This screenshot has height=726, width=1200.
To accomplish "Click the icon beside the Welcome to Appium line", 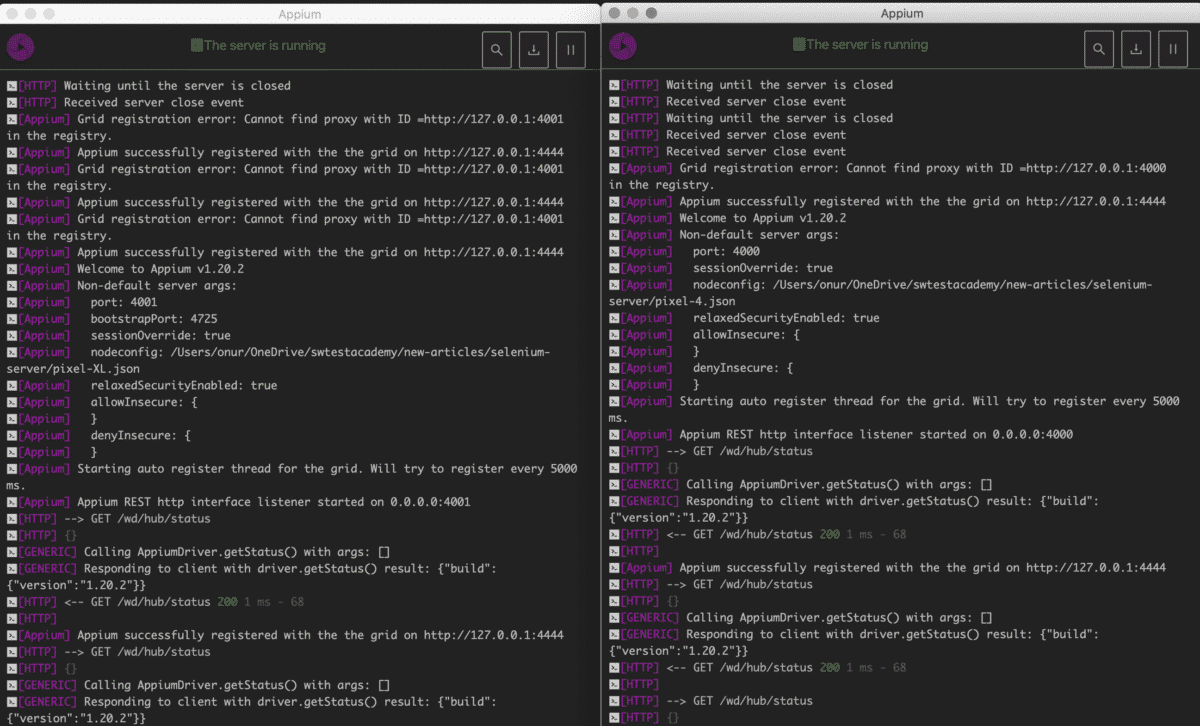I will (x=10, y=268).
